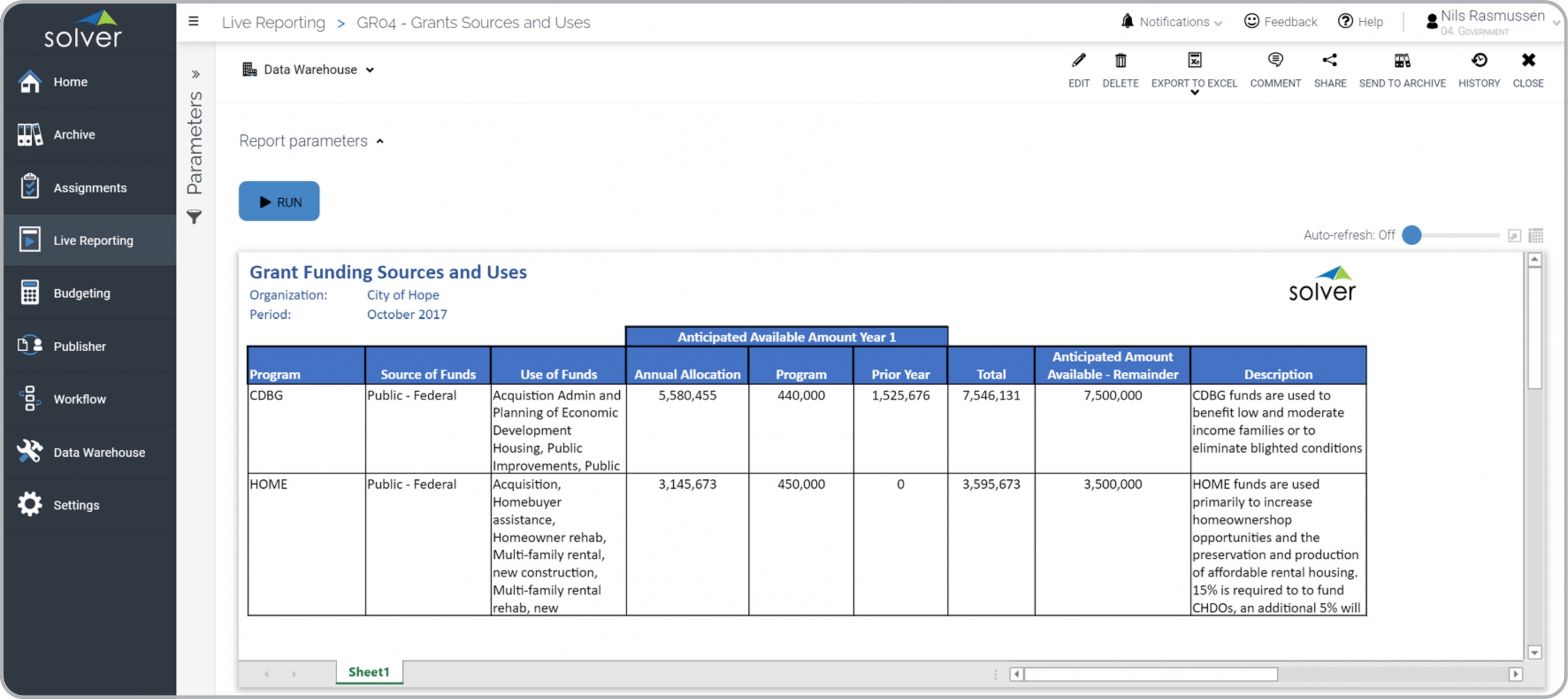Open report History
This screenshot has height=699, width=1568.
pyautogui.click(x=1479, y=60)
